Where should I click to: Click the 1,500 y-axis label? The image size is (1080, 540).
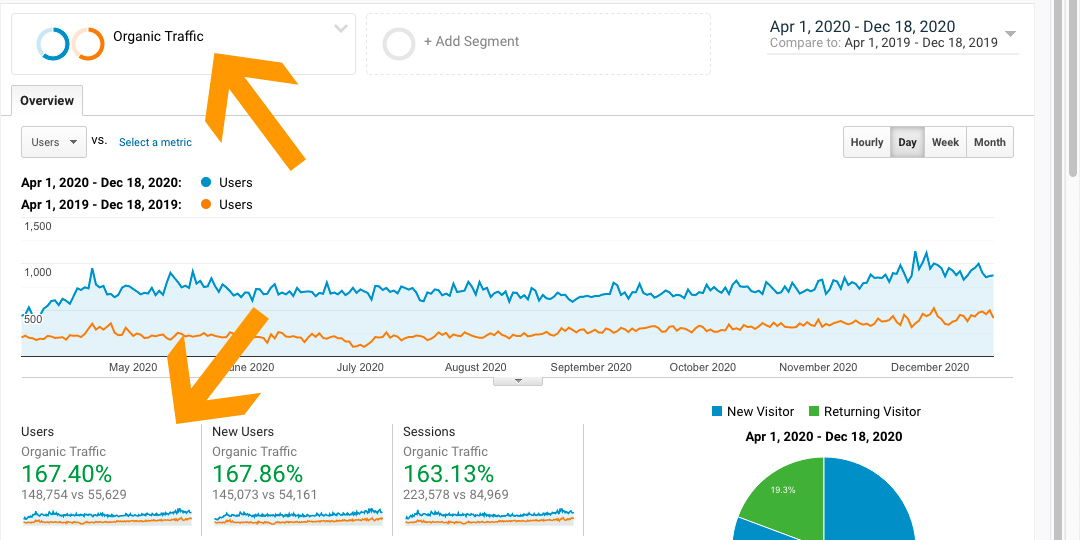pos(38,226)
